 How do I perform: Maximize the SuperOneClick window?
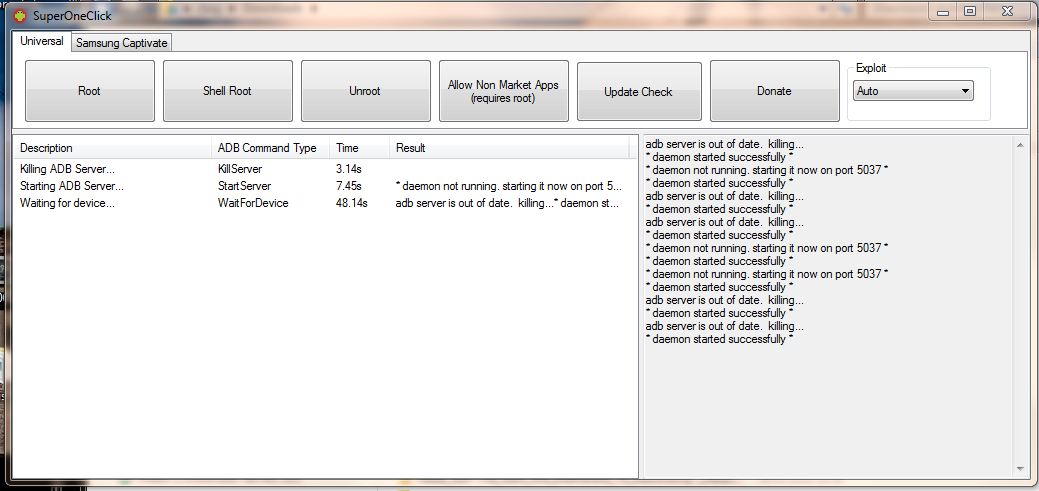click(969, 11)
